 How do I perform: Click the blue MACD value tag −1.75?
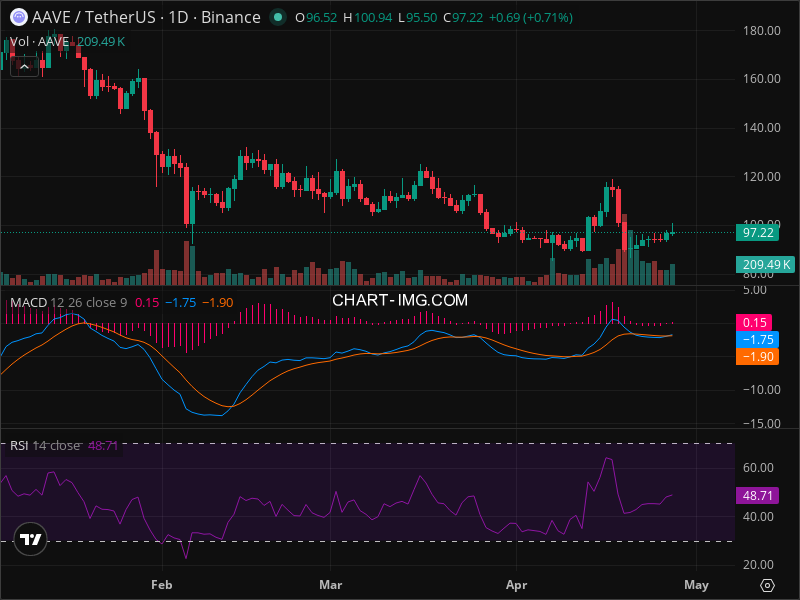coord(758,340)
